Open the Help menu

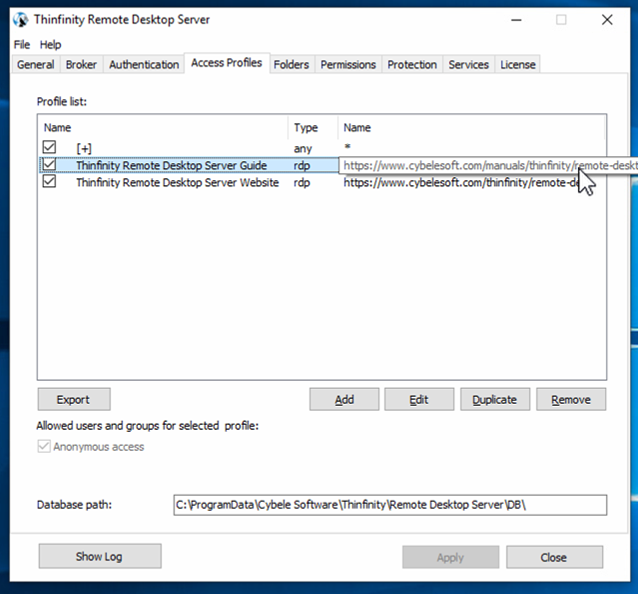pyautogui.click(x=50, y=45)
